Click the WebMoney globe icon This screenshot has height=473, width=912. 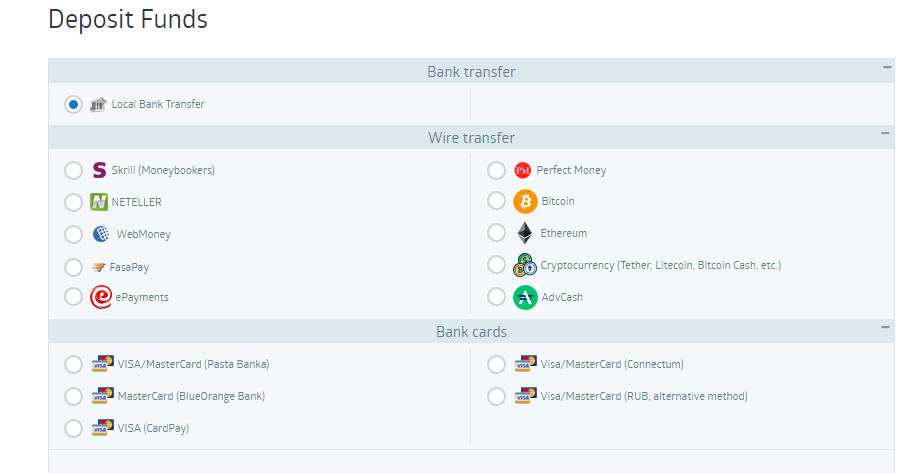click(101, 234)
